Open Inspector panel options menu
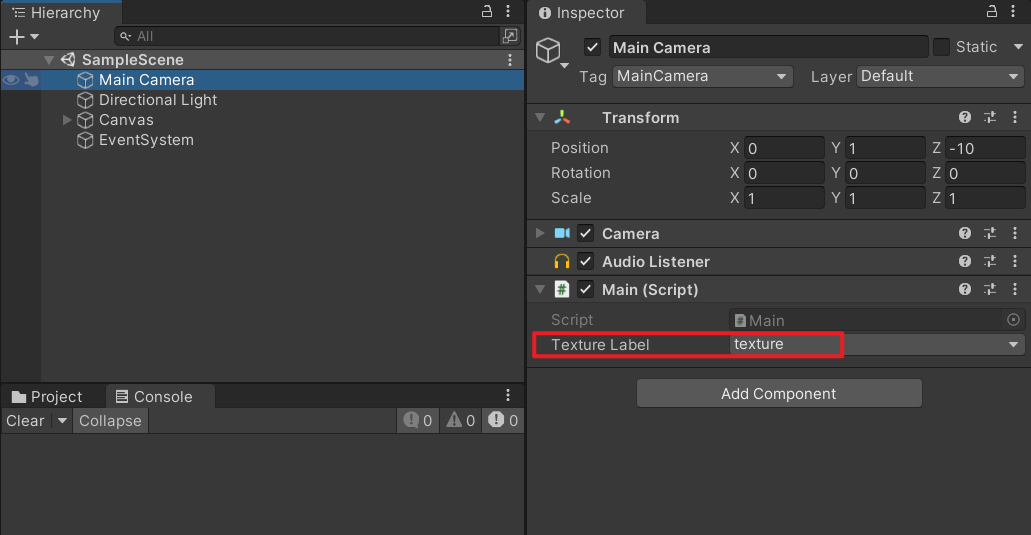1031x535 pixels. pos(1013,11)
